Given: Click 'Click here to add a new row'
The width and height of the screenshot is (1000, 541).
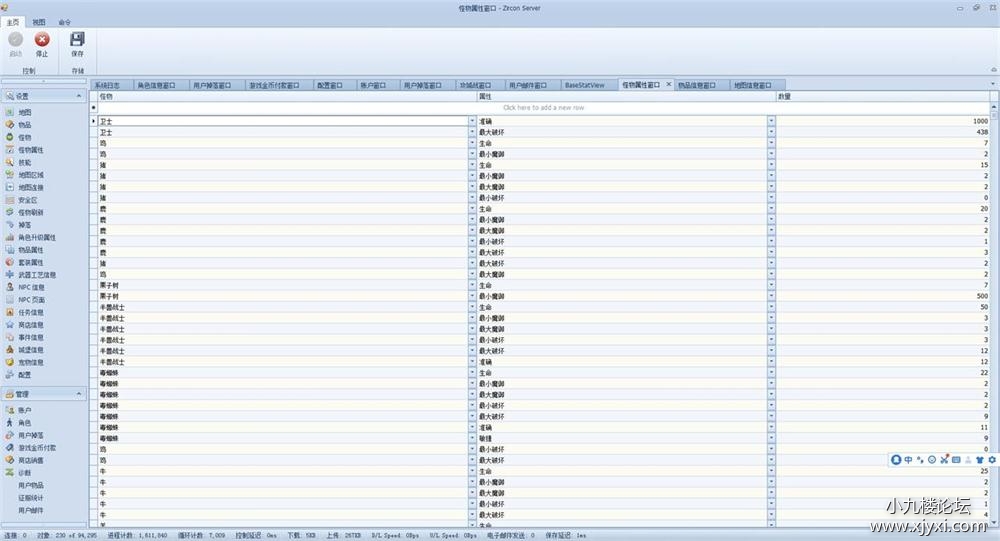Looking at the screenshot, I should (x=543, y=107).
